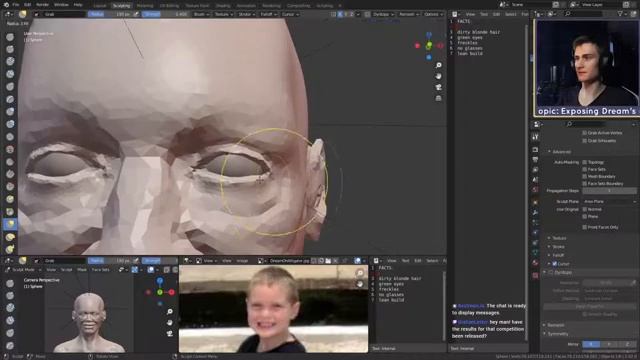Open the Texture properties tab icon
The width and height of the screenshot is (640, 360).
pos(535,276)
